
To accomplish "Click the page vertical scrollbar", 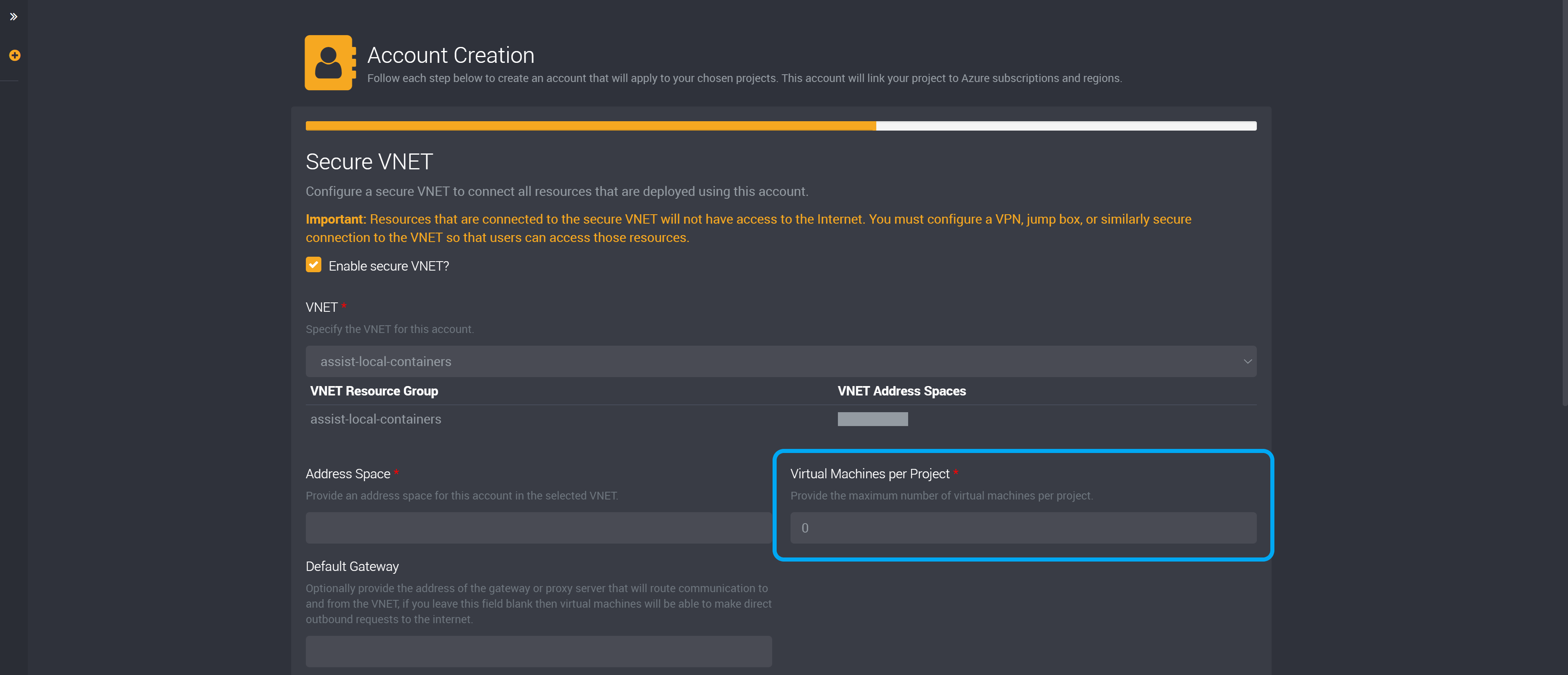I will [1564, 202].
